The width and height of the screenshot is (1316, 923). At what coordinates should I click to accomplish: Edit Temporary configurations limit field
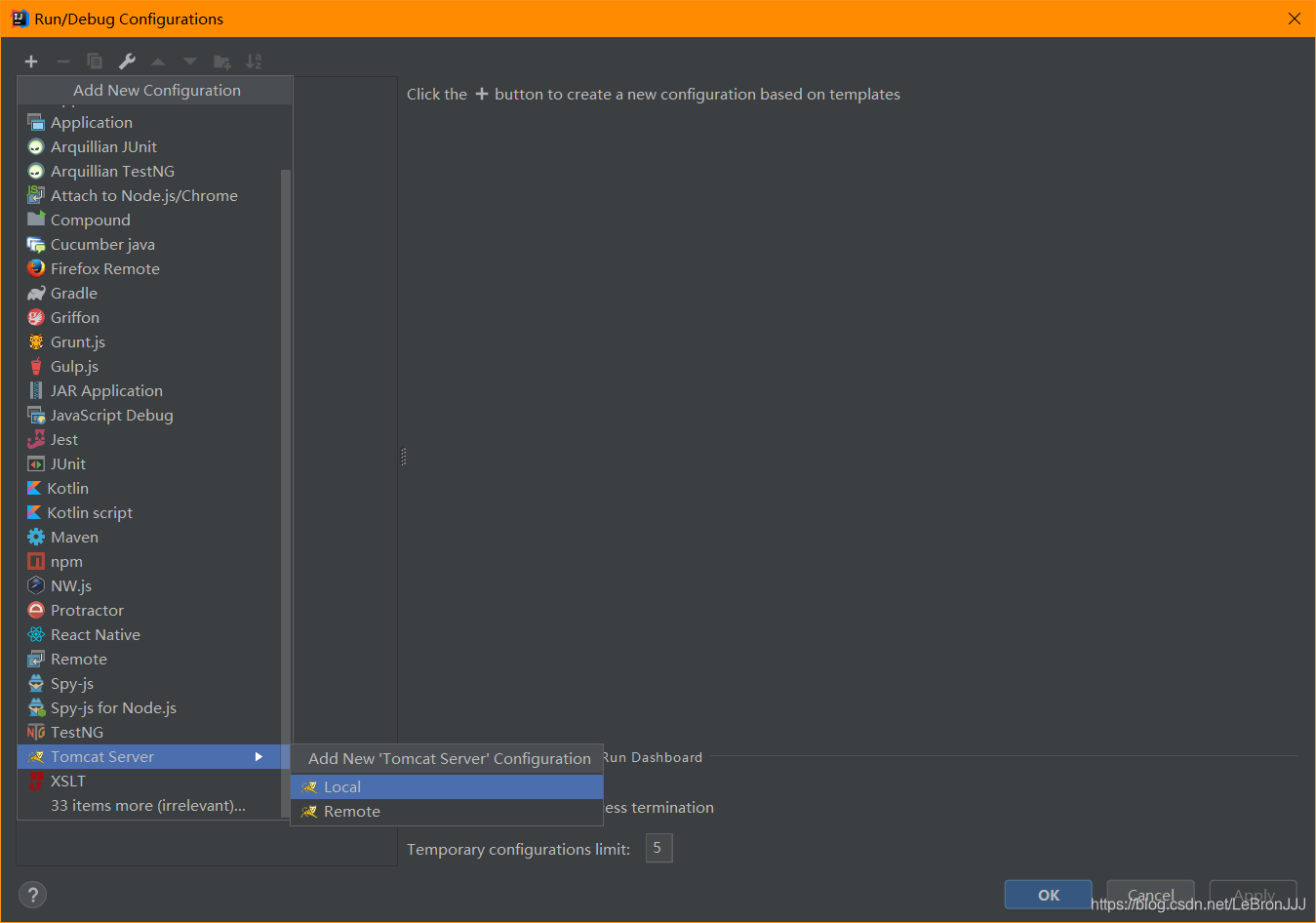pyautogui.click(x=658, y=848)
